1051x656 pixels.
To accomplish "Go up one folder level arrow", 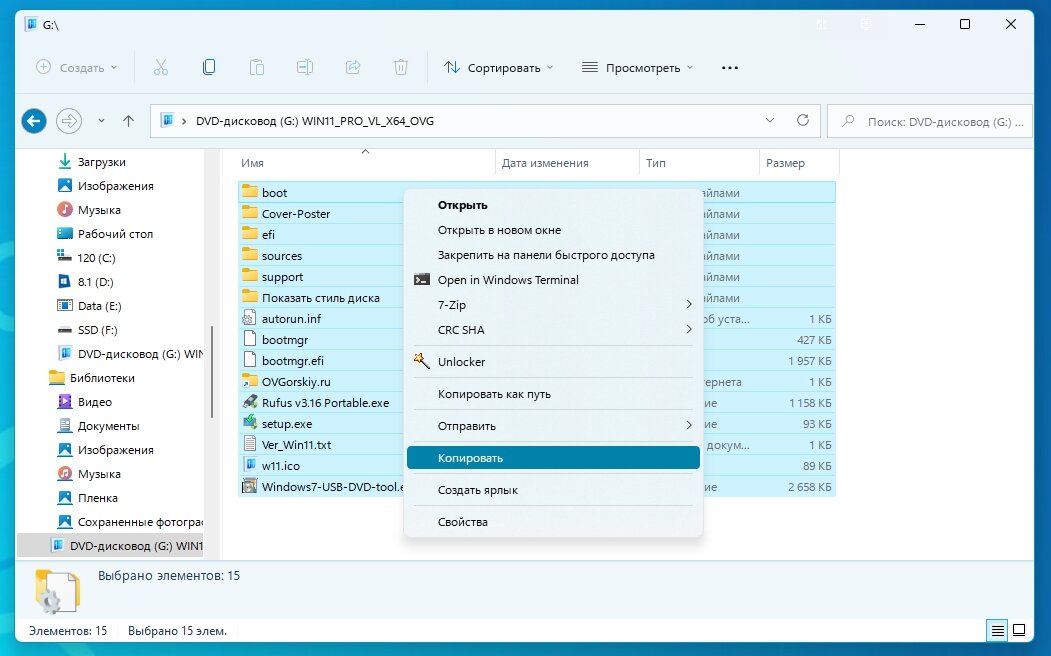I will point(129,121).
